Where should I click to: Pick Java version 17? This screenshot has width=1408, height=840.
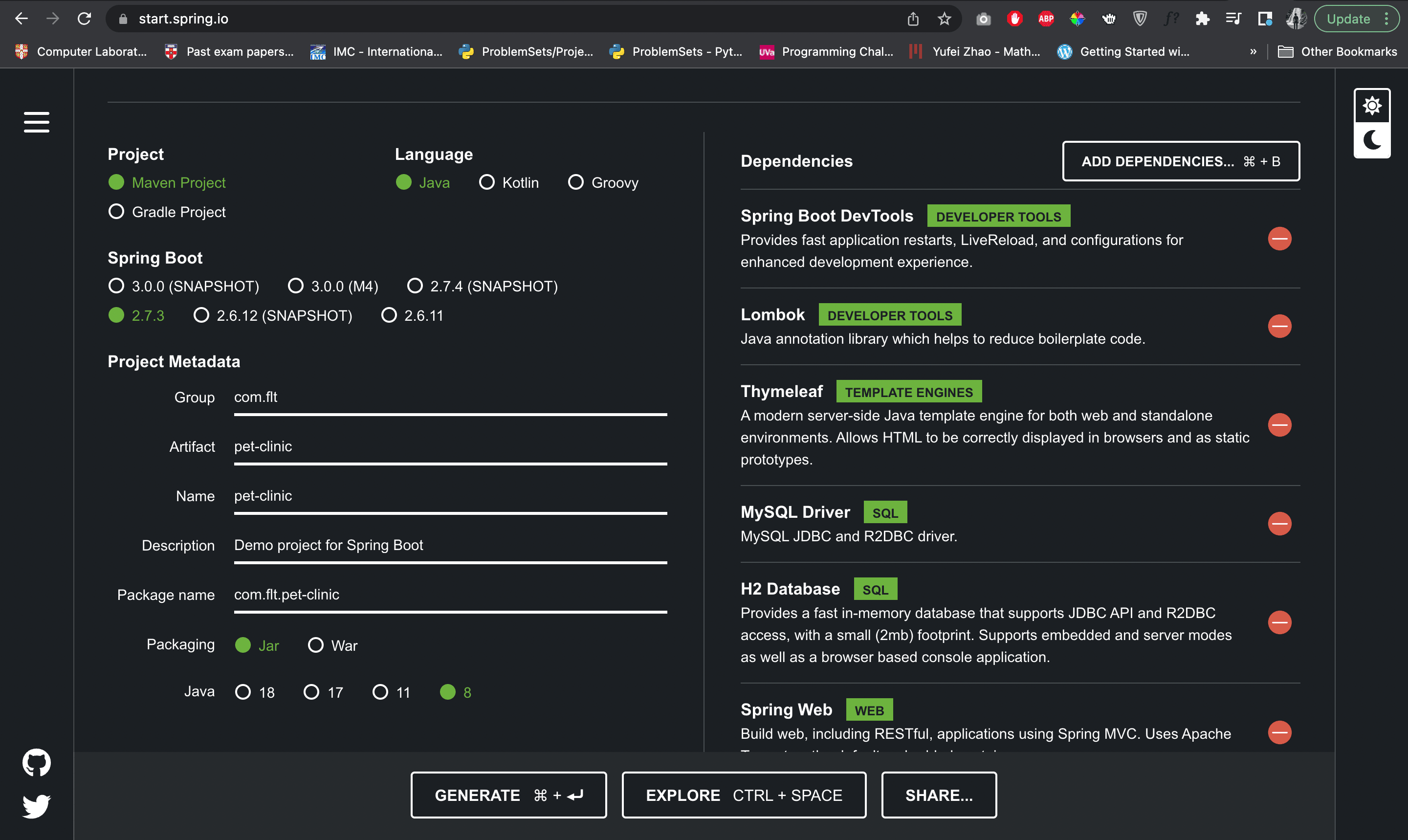[x=324, y=692]
